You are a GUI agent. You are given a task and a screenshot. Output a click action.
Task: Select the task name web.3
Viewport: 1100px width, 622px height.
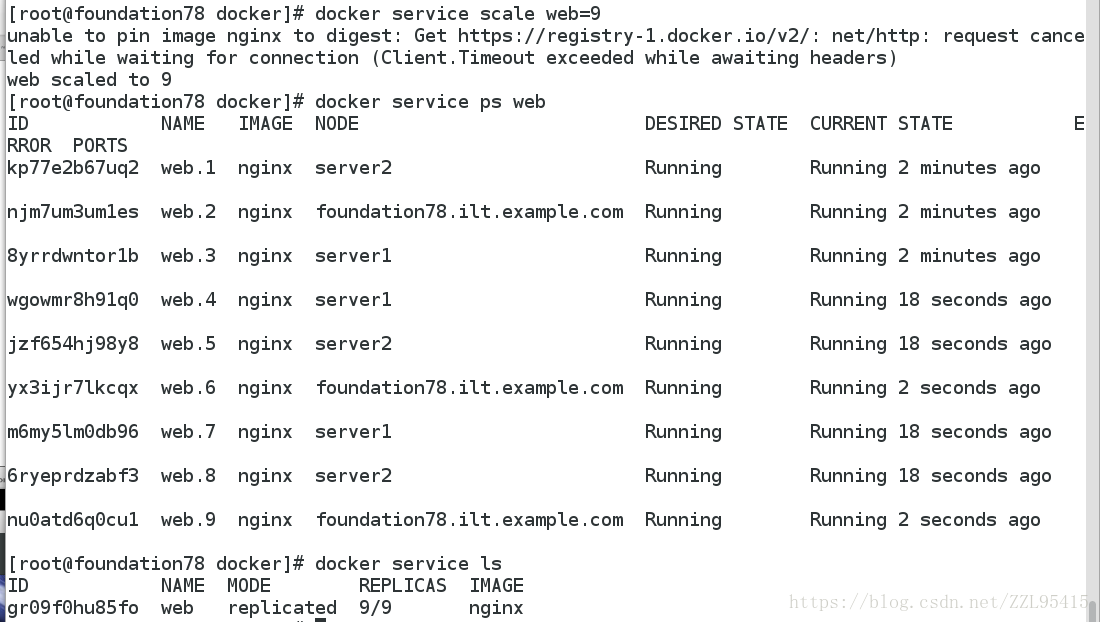[188, 256]
